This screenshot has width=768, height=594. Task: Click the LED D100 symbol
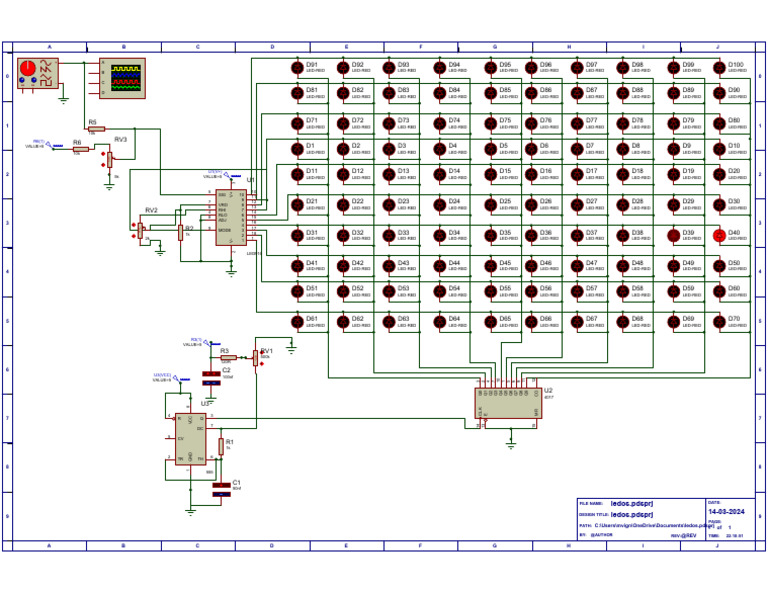[x=719, y=68]
